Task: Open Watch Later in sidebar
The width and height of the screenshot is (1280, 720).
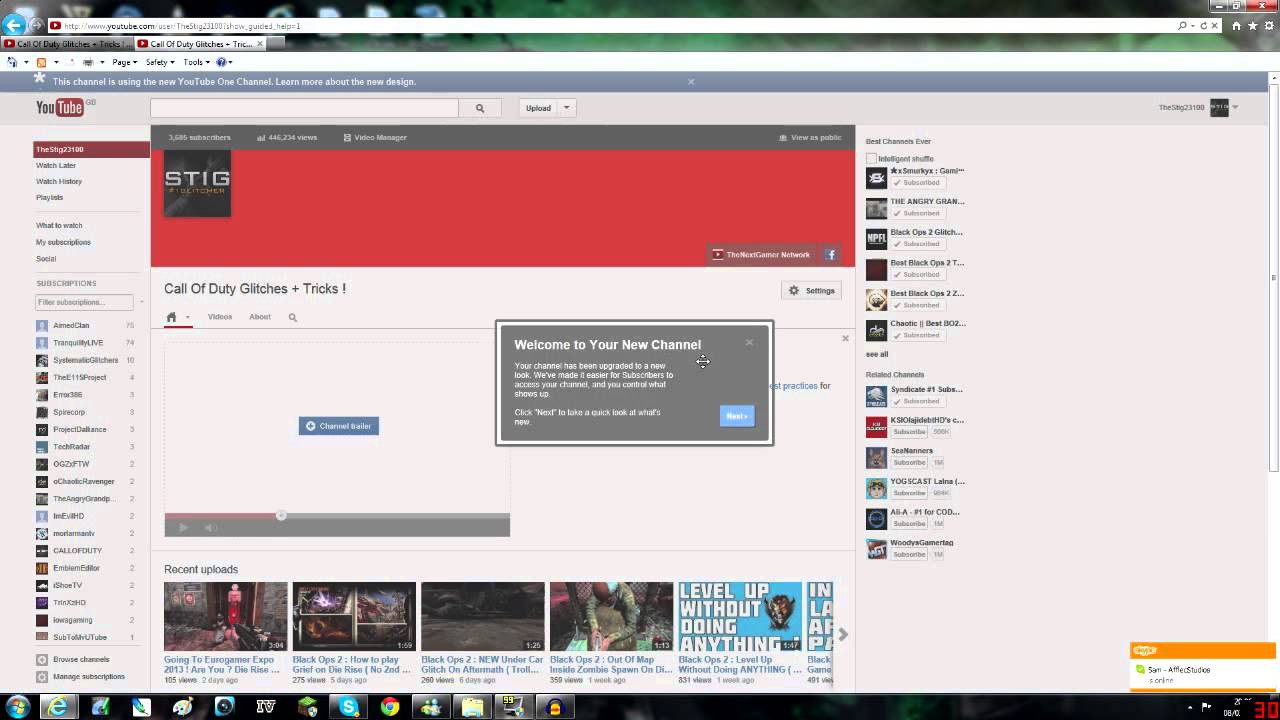Action: (56, 165)
